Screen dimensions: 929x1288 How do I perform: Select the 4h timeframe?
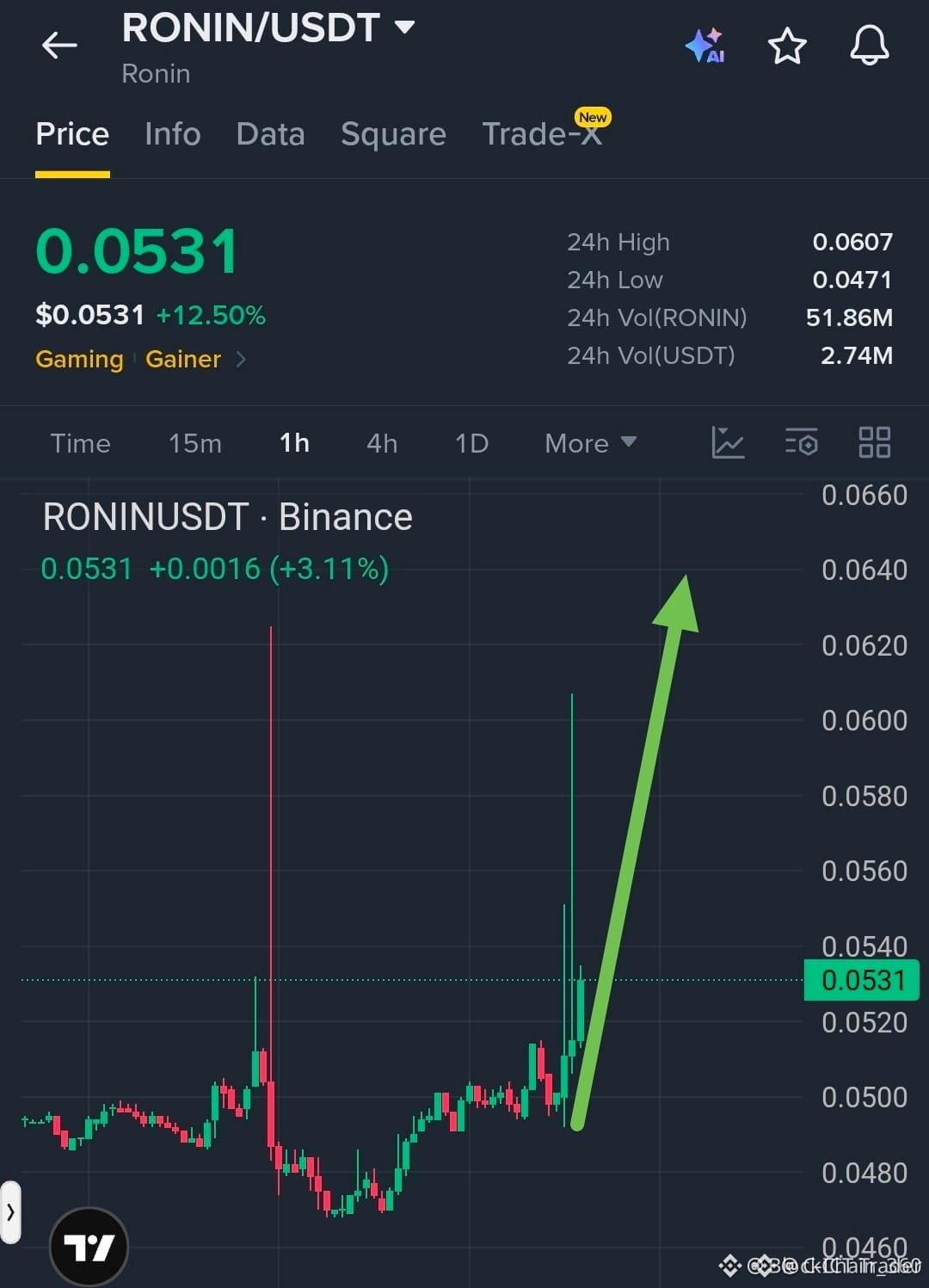382,443
